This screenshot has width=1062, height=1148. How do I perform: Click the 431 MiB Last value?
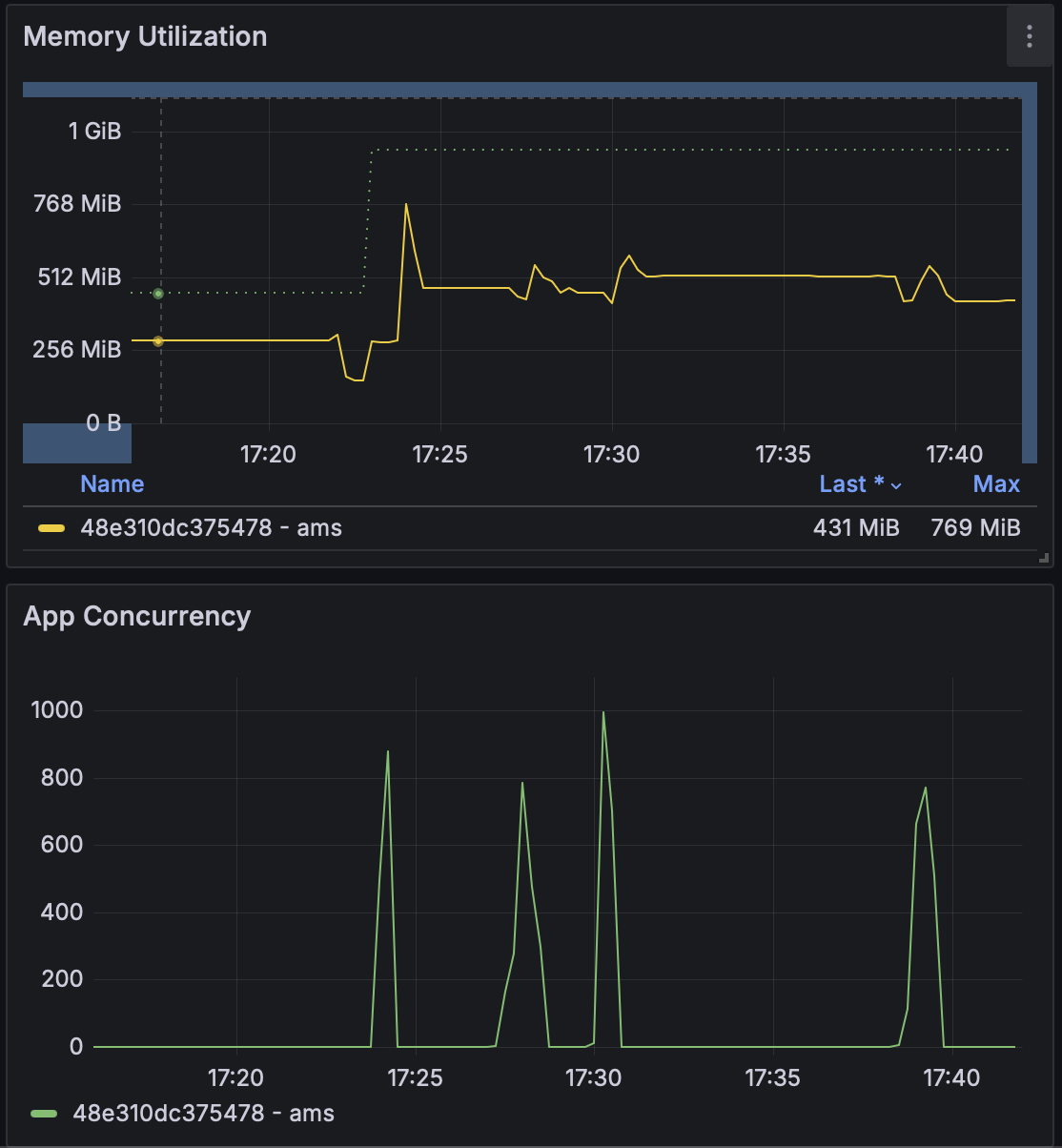pyautogui.click(x=855, y=528)
